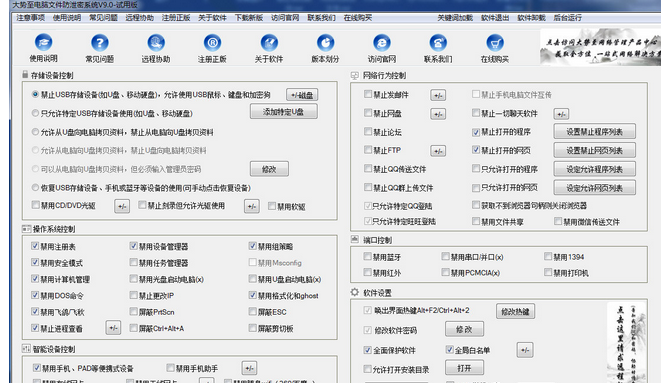Check the 禁止QQ群上传文件 checkbox
661x383 pixels.
coord(368,187)
